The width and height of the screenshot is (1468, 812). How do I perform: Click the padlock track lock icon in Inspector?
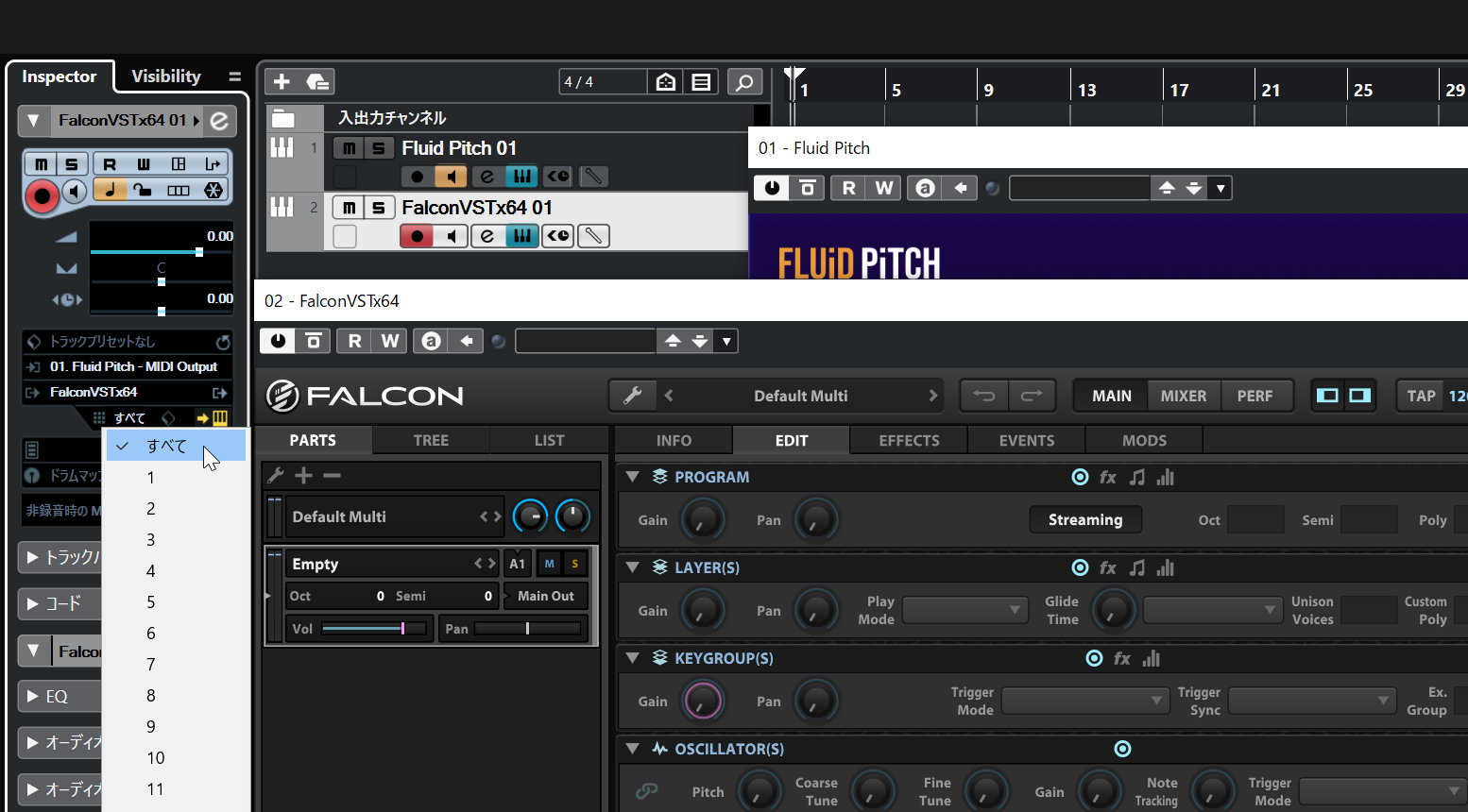point(144,190)
